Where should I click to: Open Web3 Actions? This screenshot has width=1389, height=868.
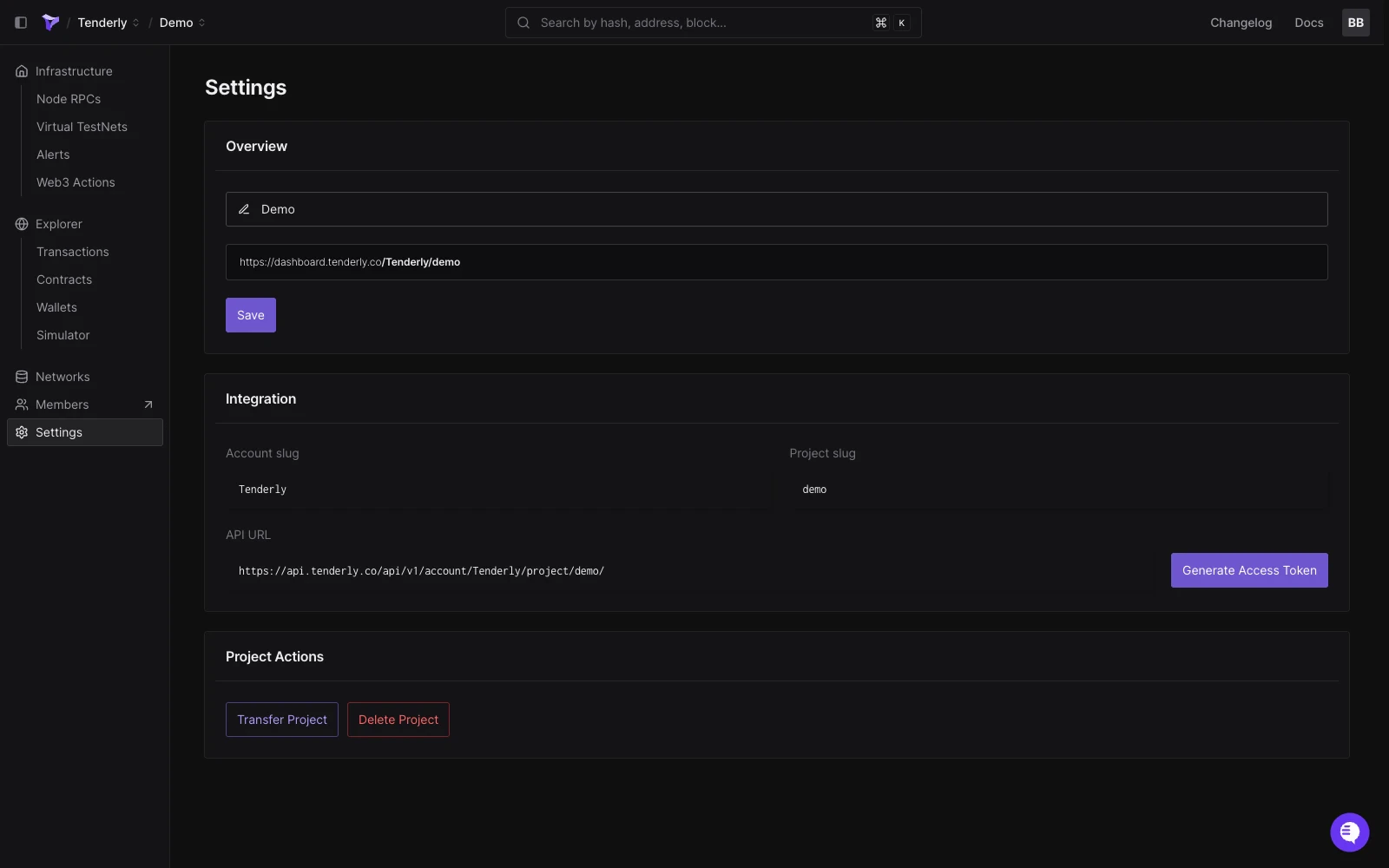(x=76, y=182)
